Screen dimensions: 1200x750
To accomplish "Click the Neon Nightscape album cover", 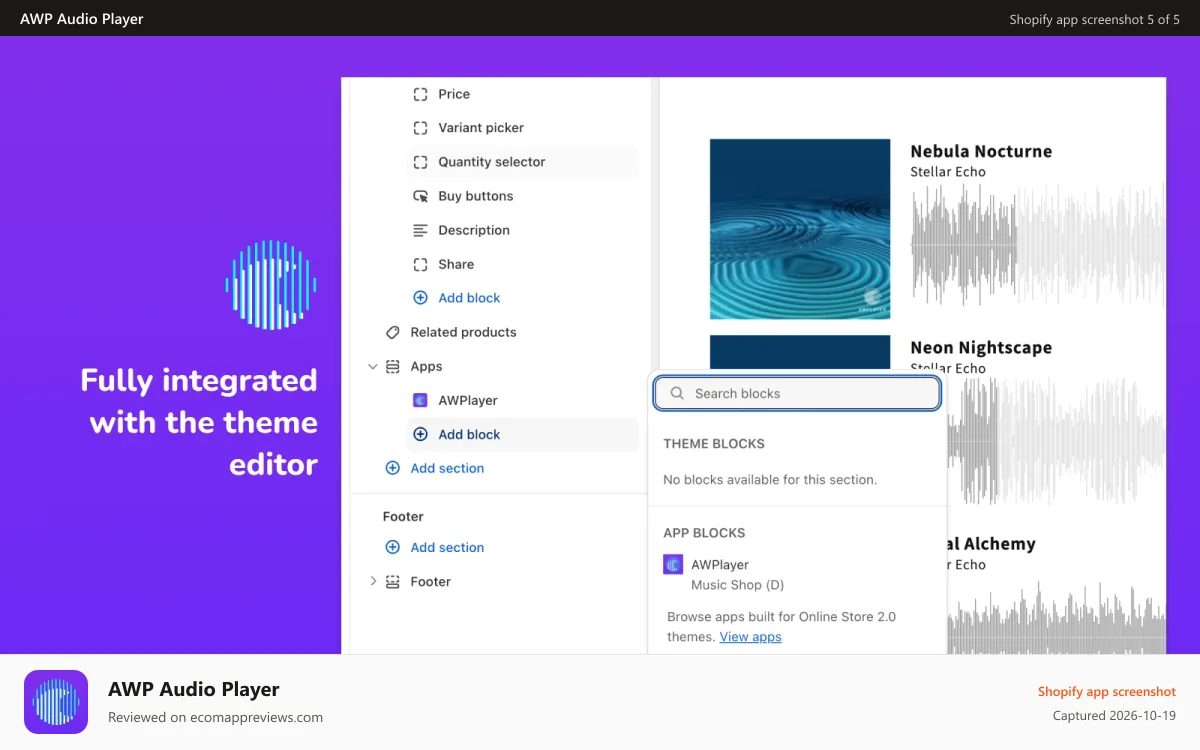I will (x=800, y=352).
